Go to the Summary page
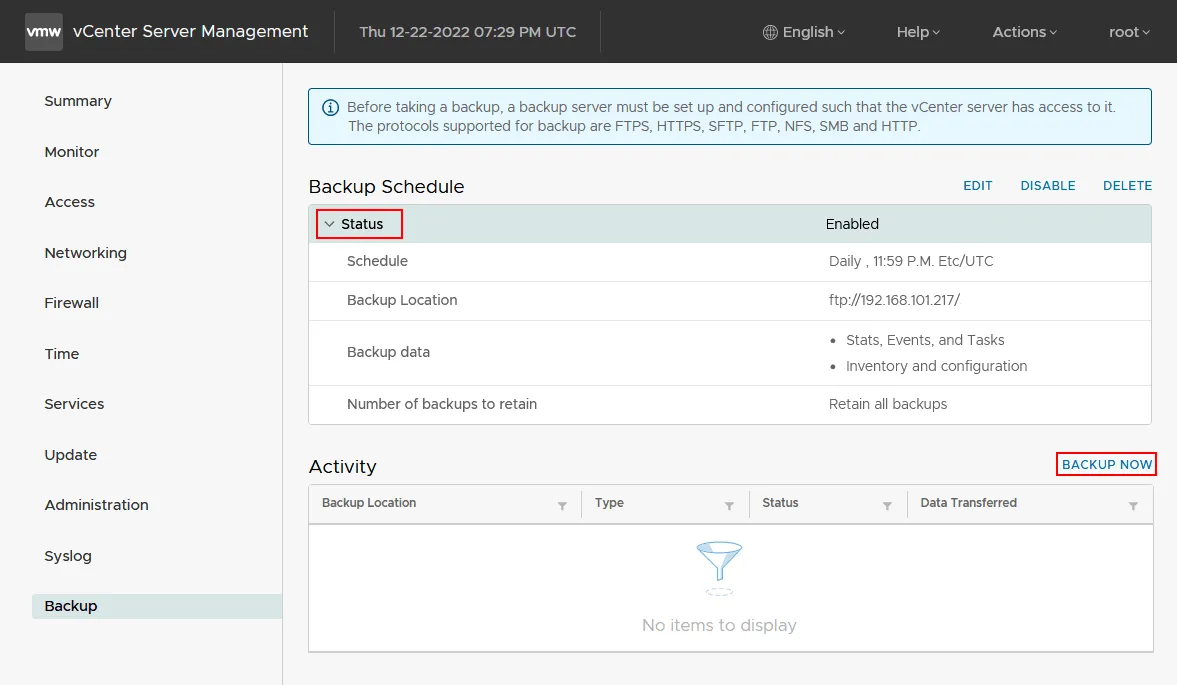This screenshot has height=685, width=1177. [x=78, y=101]
